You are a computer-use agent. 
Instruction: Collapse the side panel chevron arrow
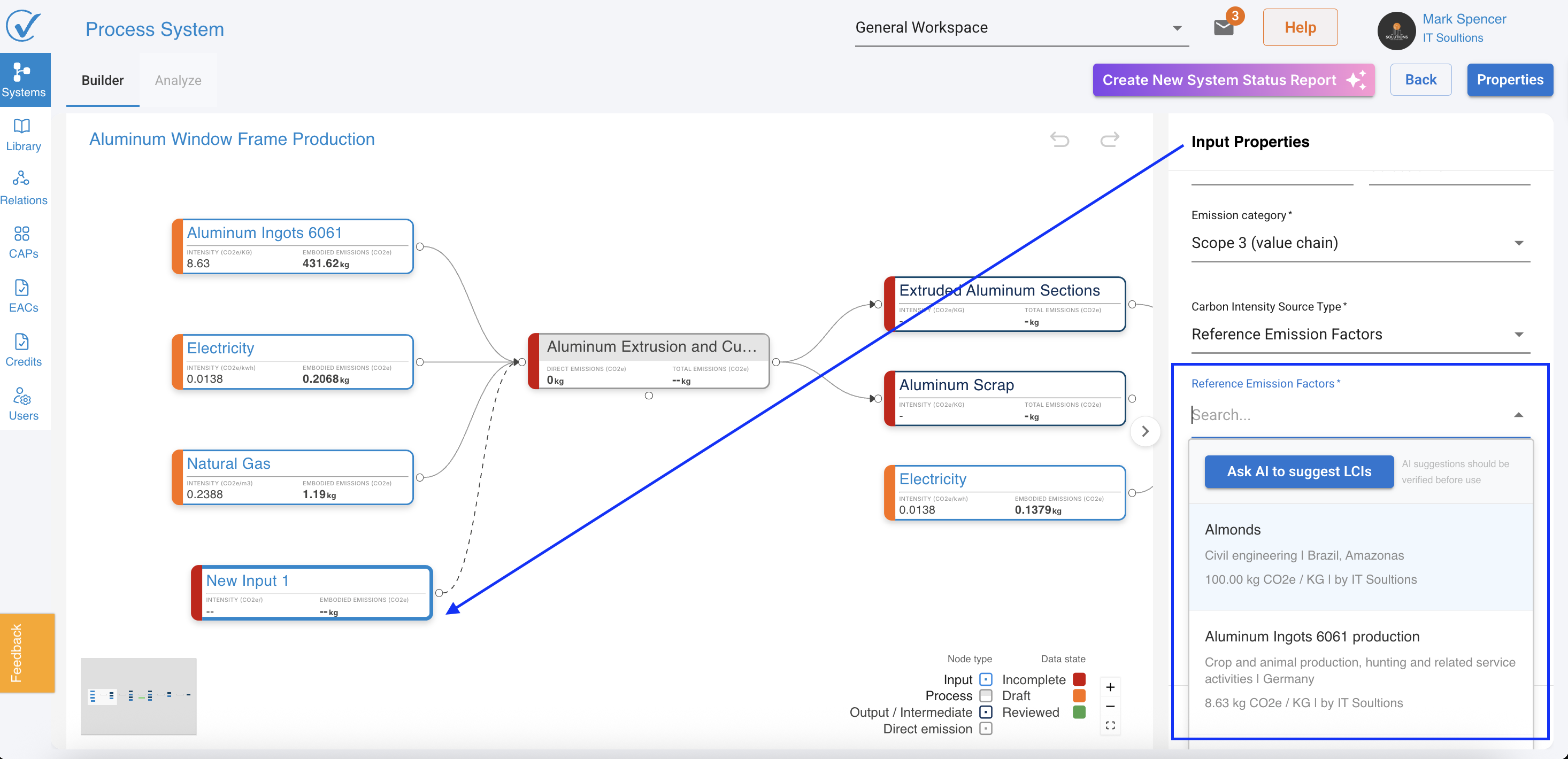1145,432
